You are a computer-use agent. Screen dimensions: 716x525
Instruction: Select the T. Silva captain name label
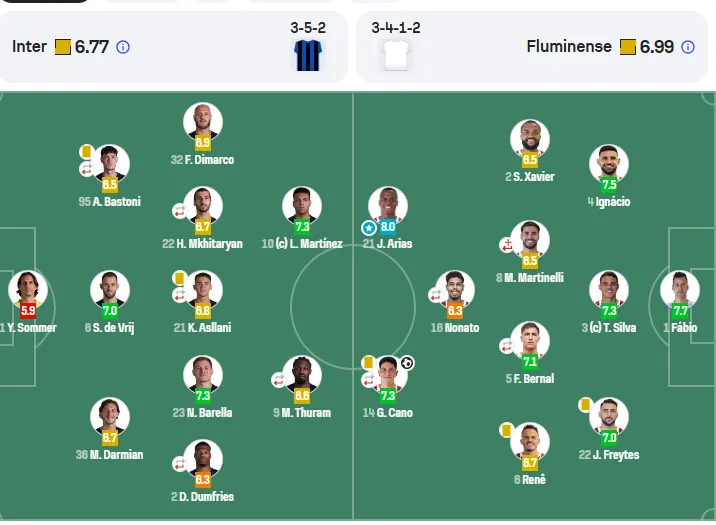[x=609, y=328]
